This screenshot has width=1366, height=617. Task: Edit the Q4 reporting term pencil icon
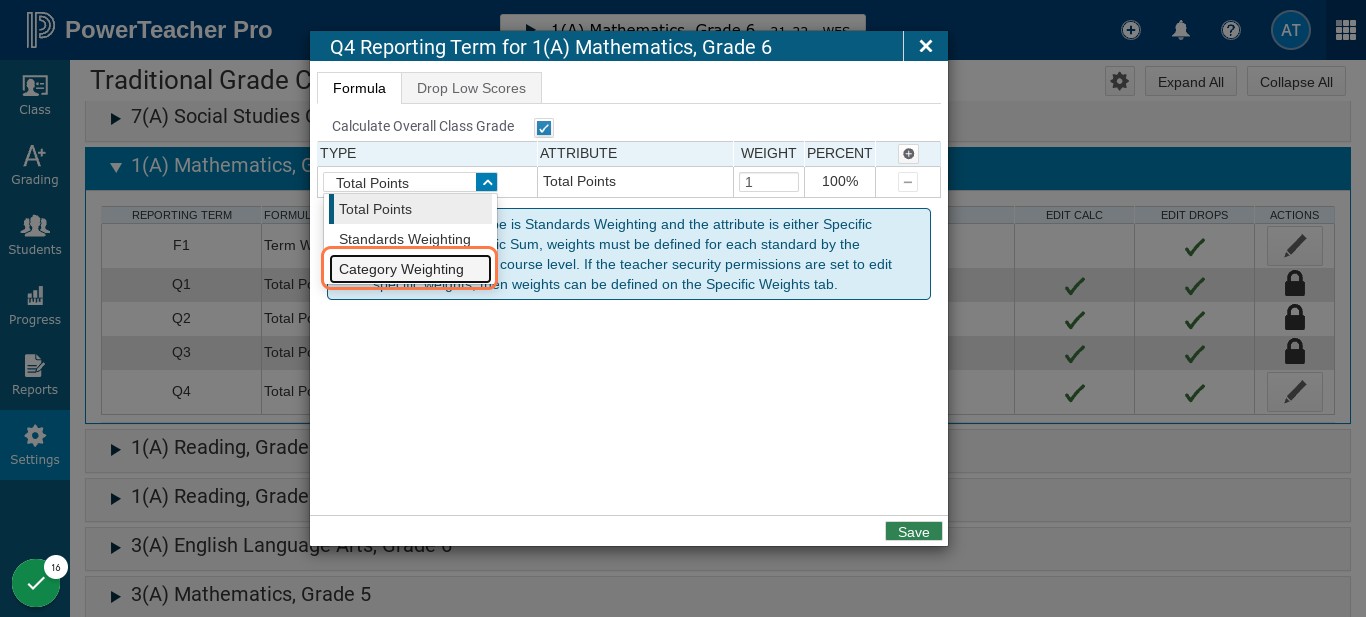(x=1295, y=391)
